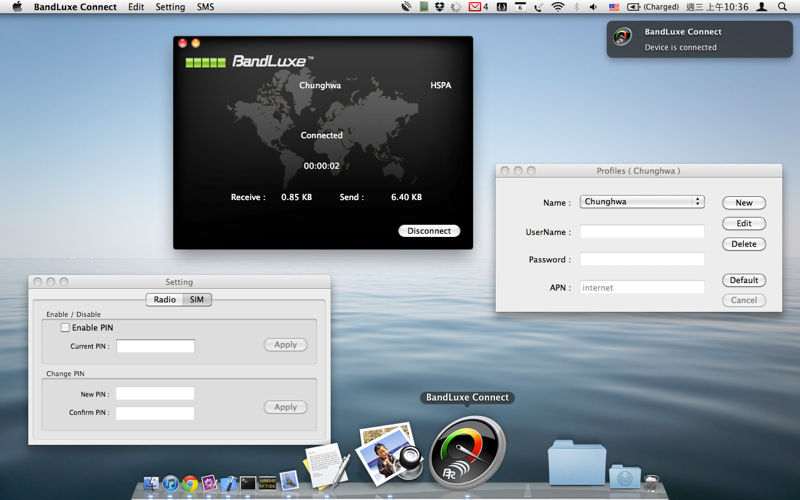Viewport: 800px width, 500px height.
Task: Click the volume icon in menu bar
Action: (593, 7)
